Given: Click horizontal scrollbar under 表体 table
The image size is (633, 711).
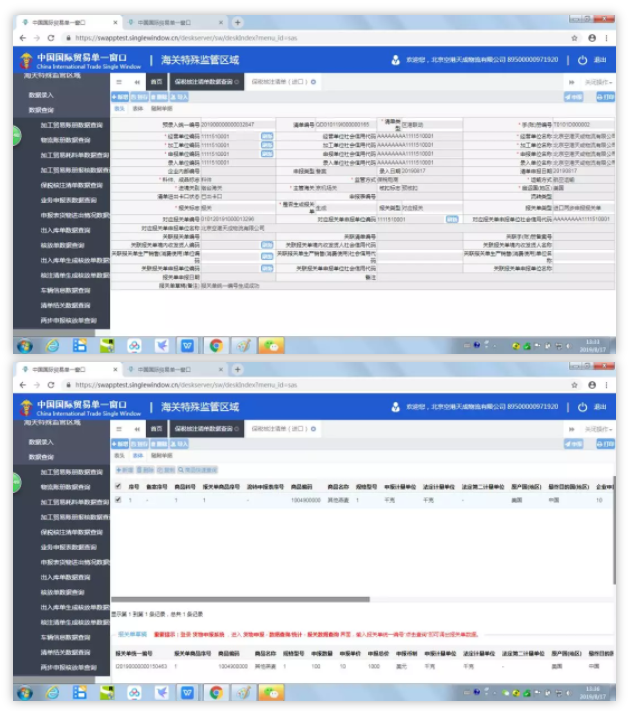Looking at the screenshot, I should pos(240,599).
